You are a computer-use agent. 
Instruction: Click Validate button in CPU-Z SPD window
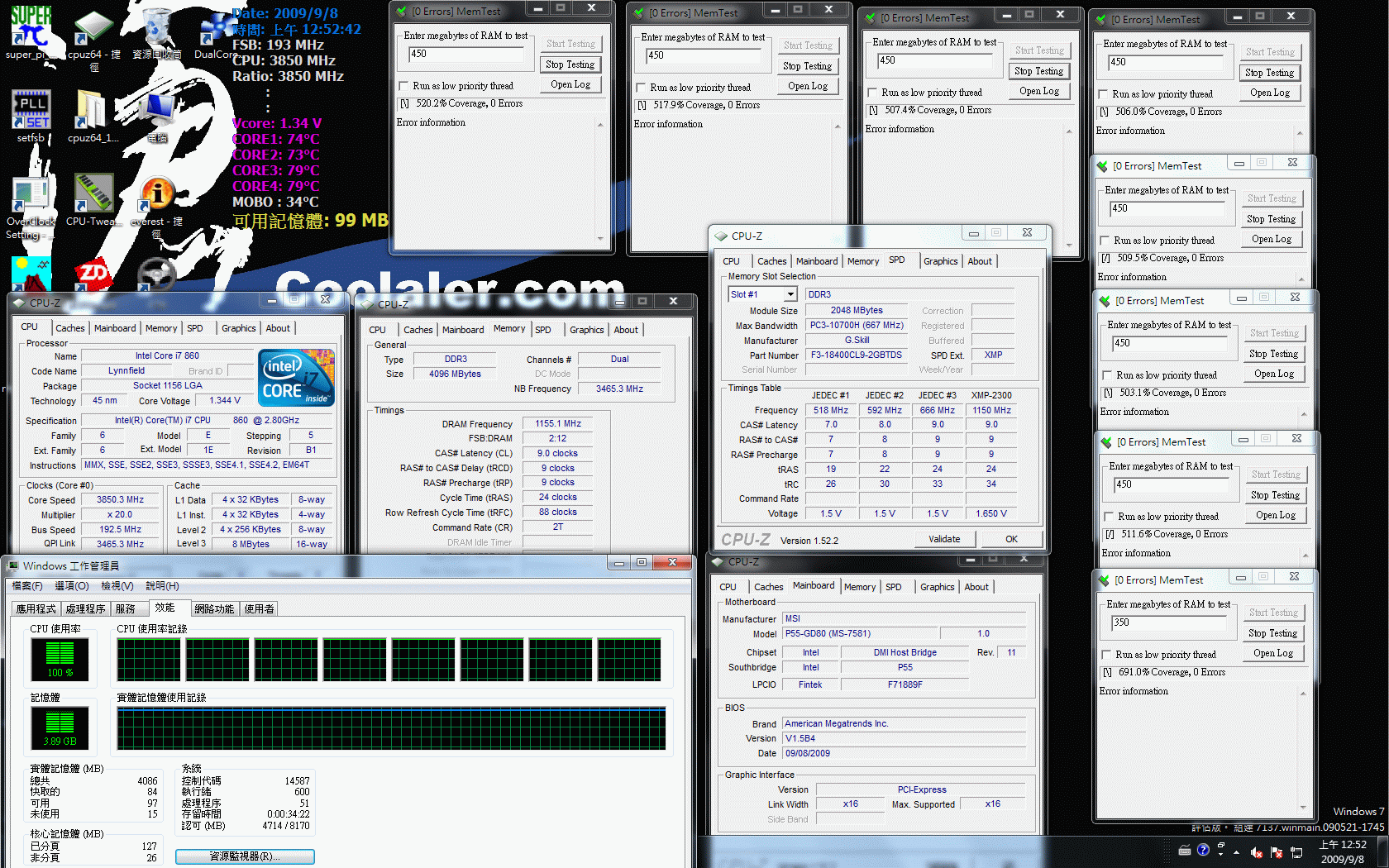[944, 539]
